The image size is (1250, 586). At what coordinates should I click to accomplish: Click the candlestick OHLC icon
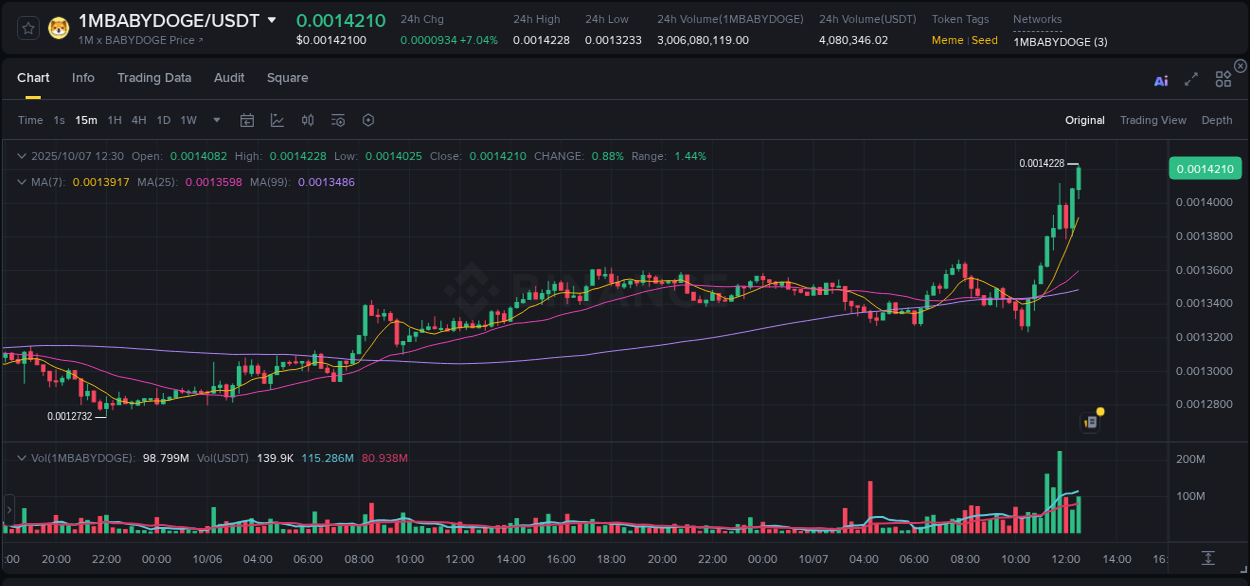[x=307, y=120]
